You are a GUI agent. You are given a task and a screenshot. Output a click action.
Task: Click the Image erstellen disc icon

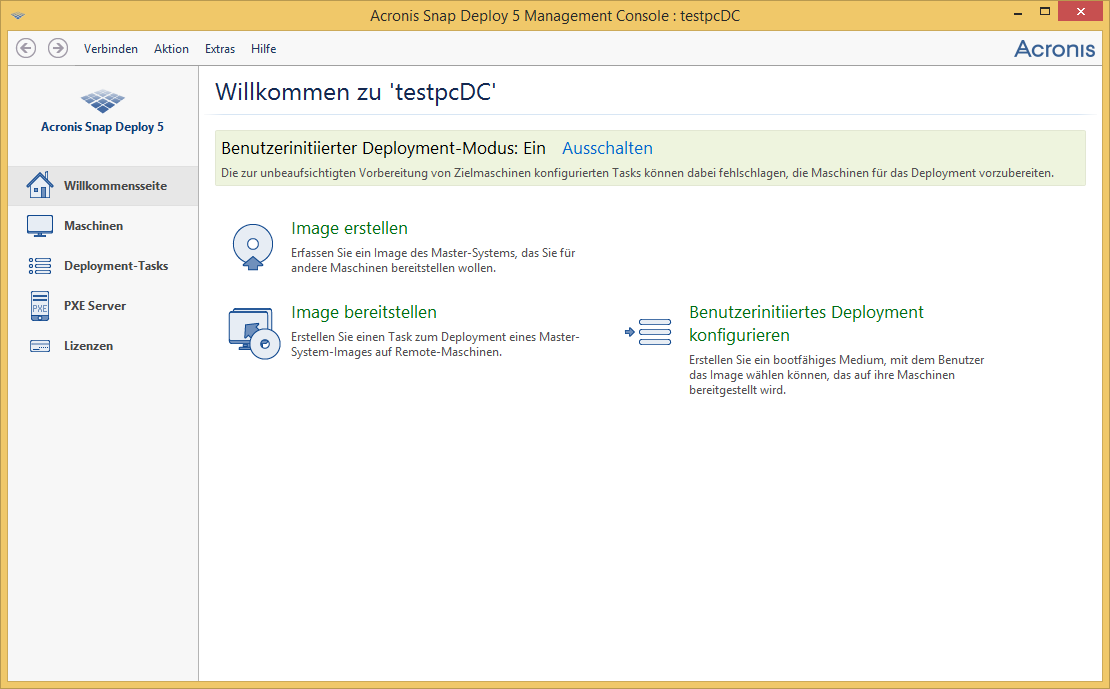click(x=253, y=247)
